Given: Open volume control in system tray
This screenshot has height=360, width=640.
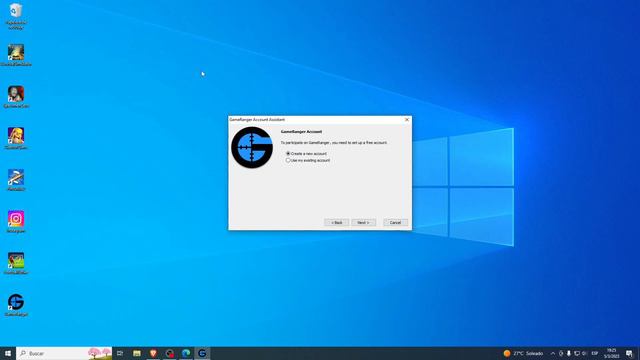Looking at the screenshot, I should click(x=584, y=353).
